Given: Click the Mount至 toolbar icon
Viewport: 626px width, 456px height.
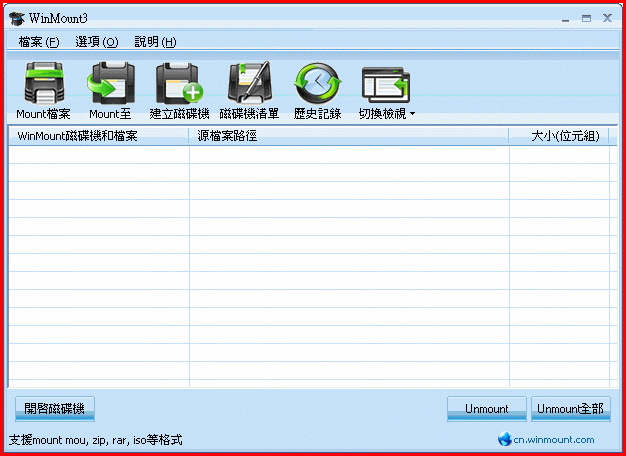Looking at the screenshot, I should tap(110, 84).
